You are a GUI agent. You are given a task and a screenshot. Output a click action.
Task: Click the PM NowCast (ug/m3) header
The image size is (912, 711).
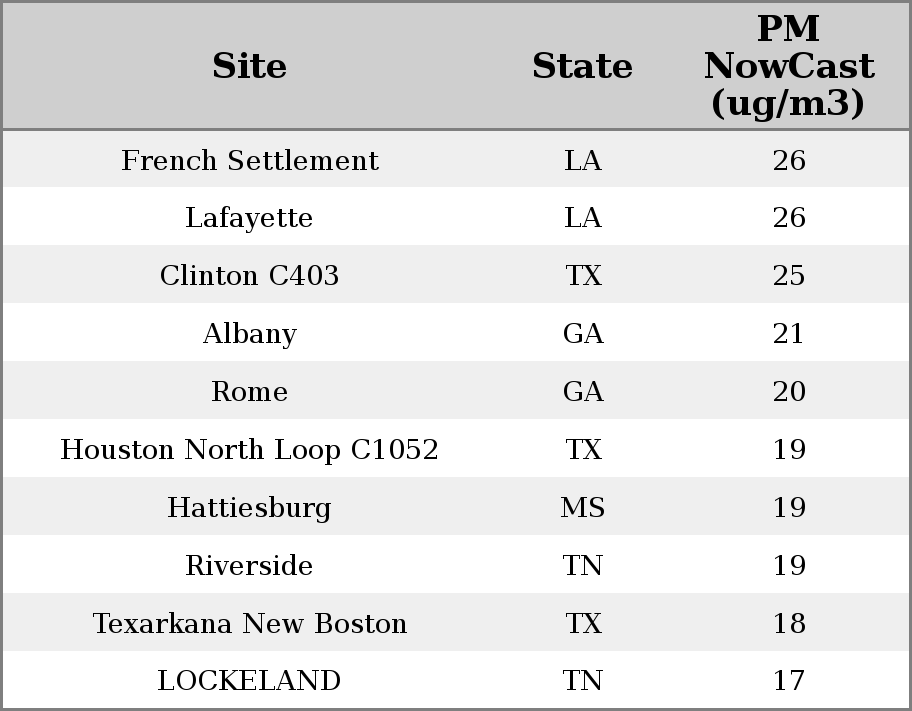pos(788,66)
